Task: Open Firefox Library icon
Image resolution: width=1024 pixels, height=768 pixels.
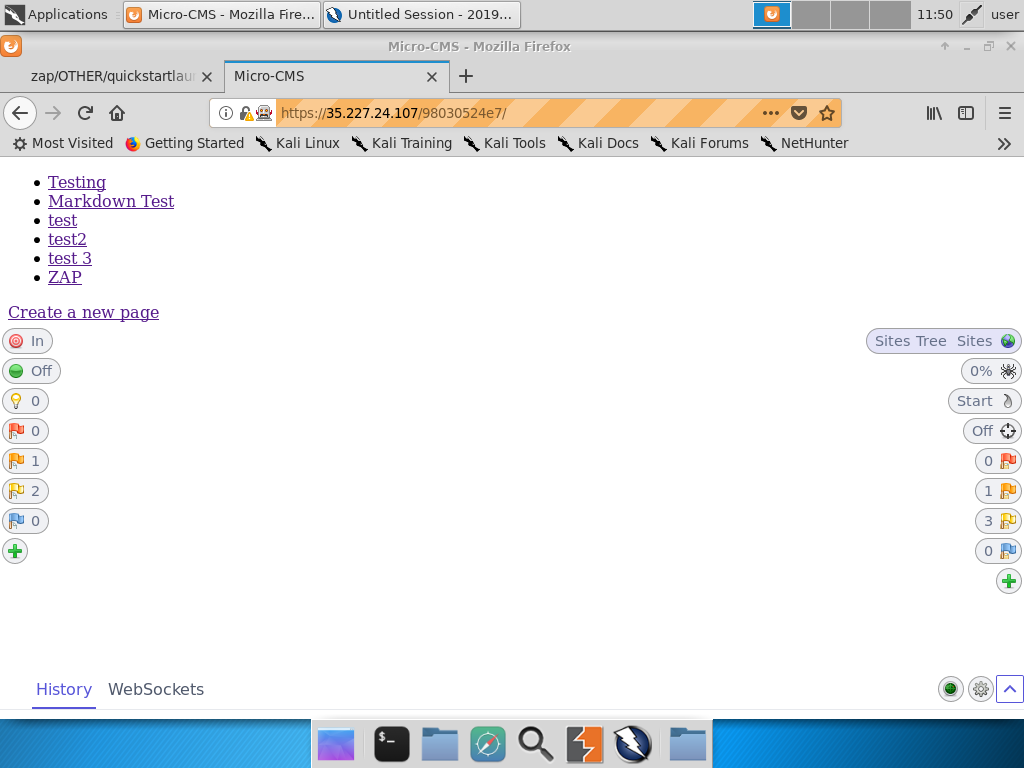Action: tap(935, 113)
